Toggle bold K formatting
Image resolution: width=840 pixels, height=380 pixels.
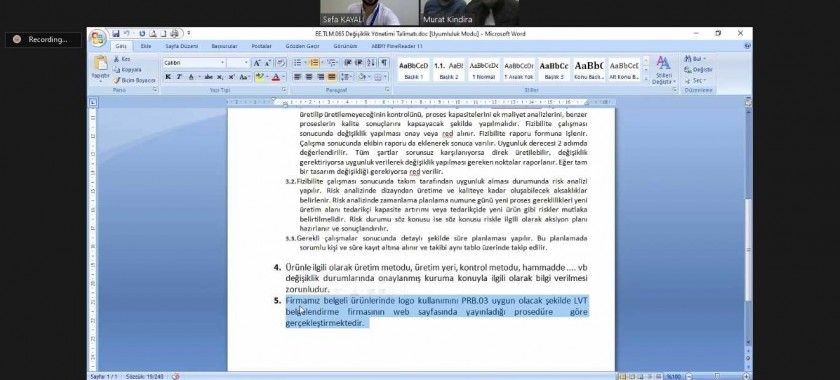tap(168, 77)
